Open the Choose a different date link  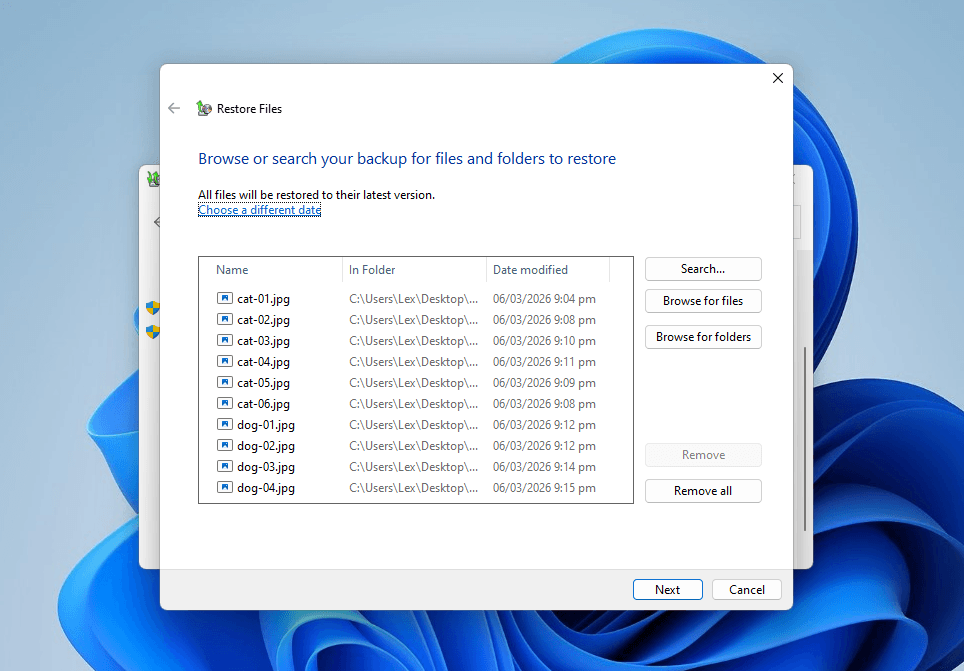pyautogui.click(x=259, y=210)
